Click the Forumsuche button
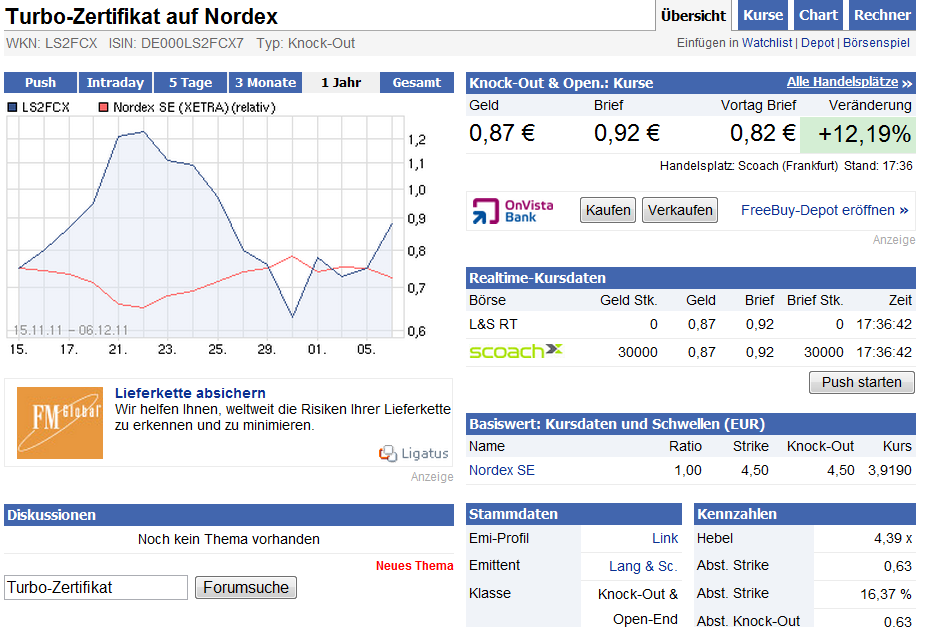This screenshot has width=925, height=627. tap(246, 587)
